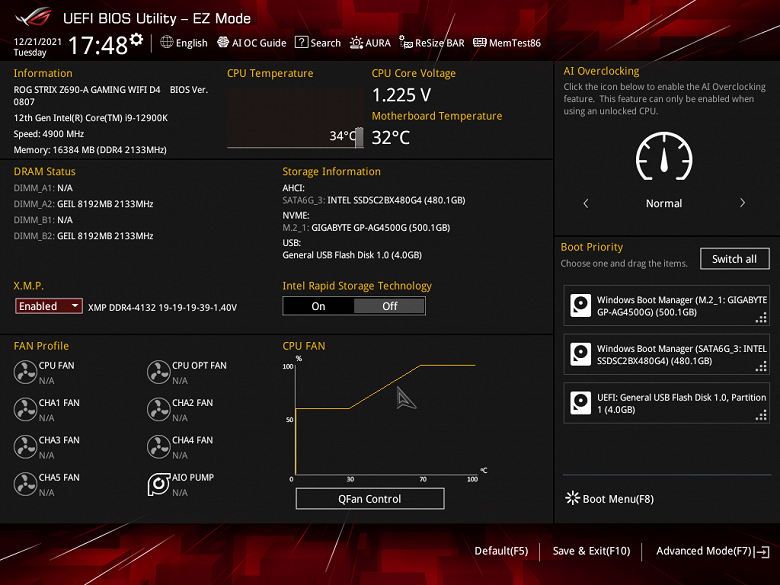Click the 17:48 clock display
The width and height of the screenshot is (780, 585).
tap(98, 46)
